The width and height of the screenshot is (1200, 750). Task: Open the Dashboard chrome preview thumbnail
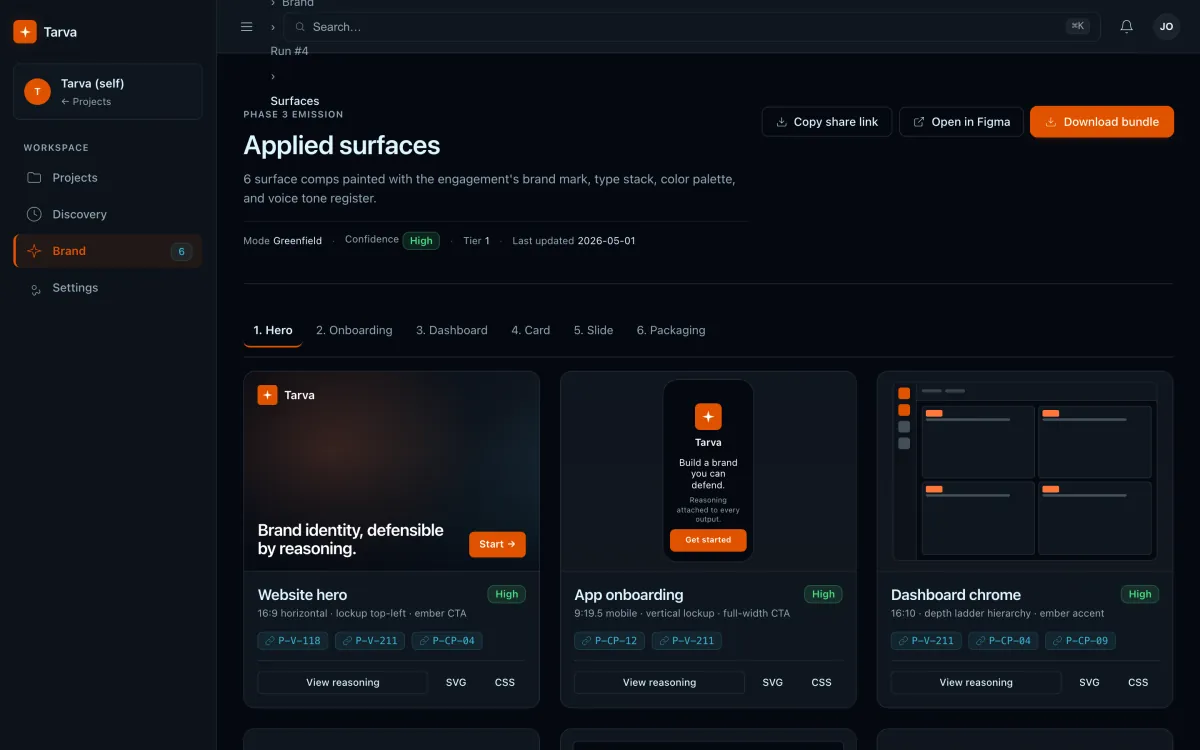click(x=1025, y=471)
